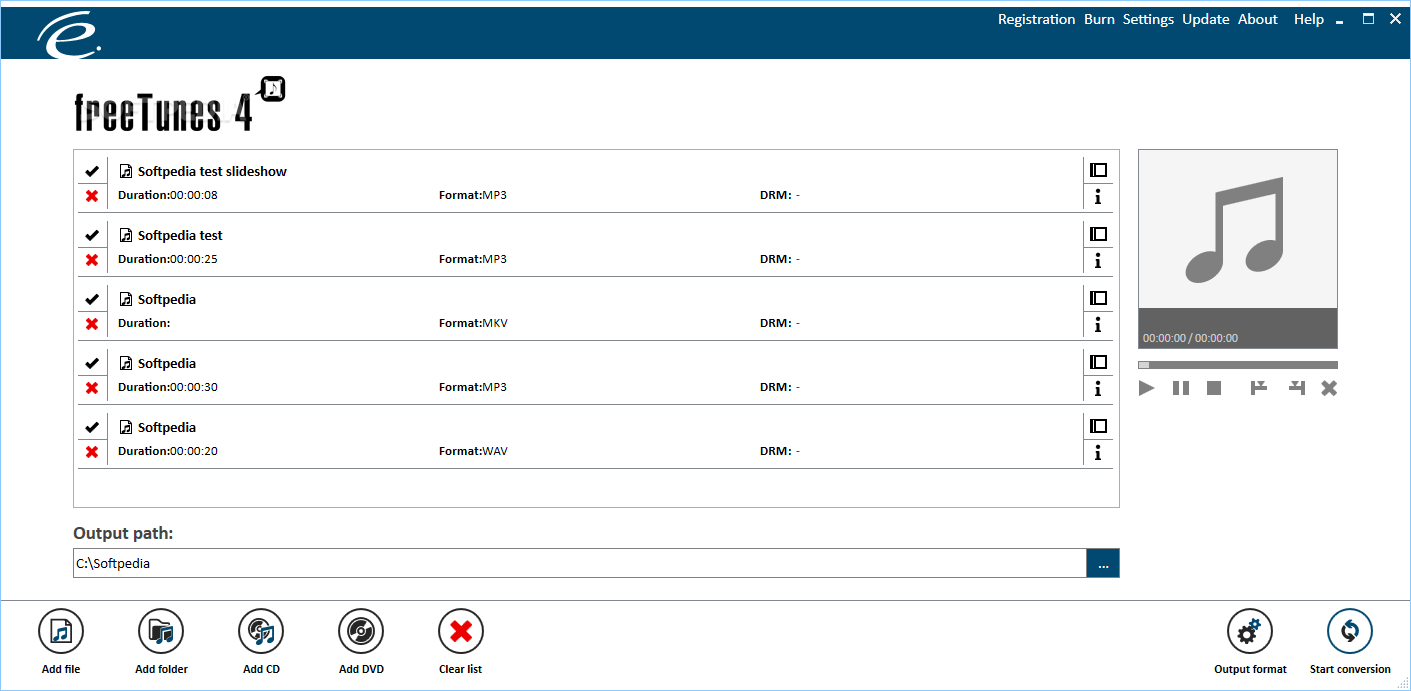The height and width of the screenshot is (691, 1411).
Task: Toggle checkmark for Softpedia test
Action: click(92, 235)
